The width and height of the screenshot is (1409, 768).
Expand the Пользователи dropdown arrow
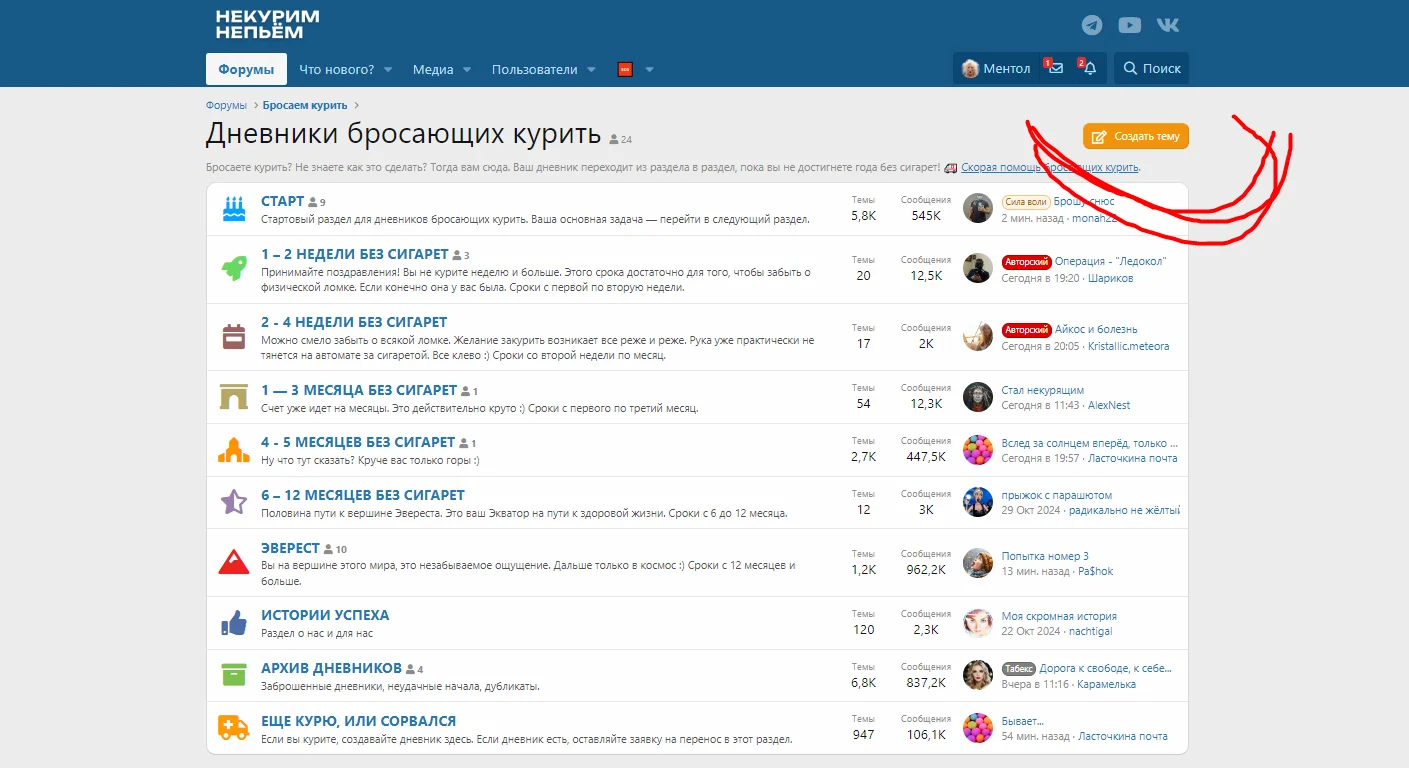[x=590, y=69]
